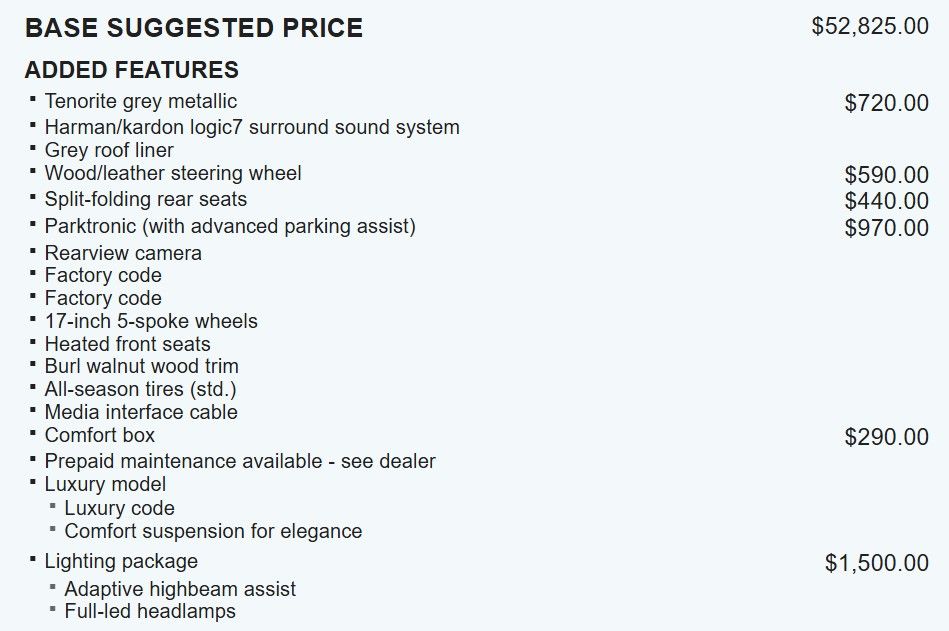Select Harman/kardon logic7 surround sound system

pyautogui.click(x=252, y=127)
